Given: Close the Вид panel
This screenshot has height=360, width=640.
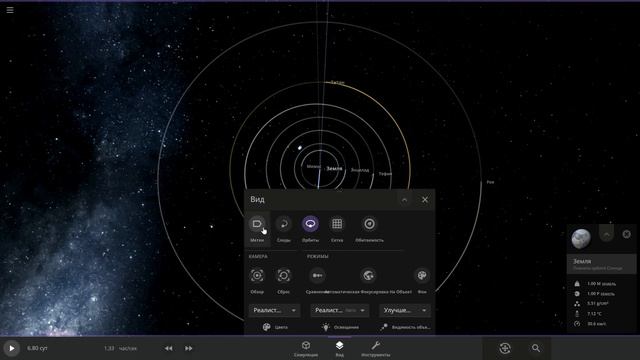Looking at the screenshot, I should click(x=425, y=200).
